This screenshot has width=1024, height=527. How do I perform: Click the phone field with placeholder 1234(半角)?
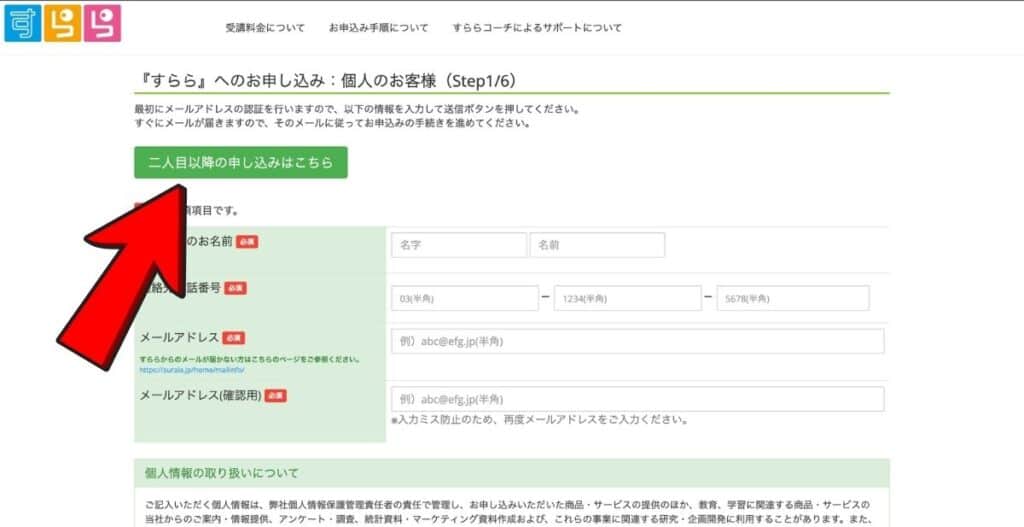pos(628,298)
